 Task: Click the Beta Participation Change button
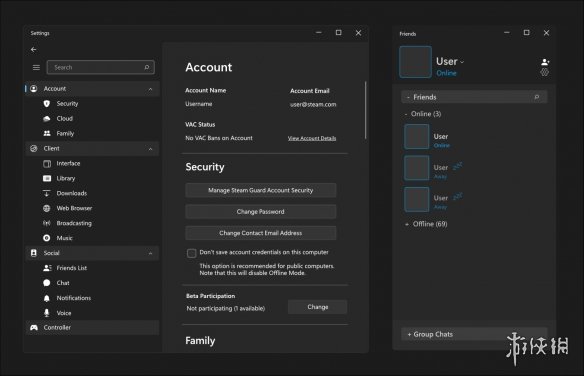point(318,307)
